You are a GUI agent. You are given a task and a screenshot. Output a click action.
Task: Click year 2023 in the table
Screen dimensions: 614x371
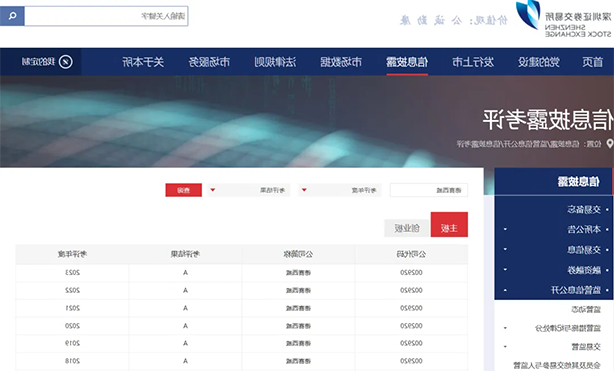tap(72, 273)
